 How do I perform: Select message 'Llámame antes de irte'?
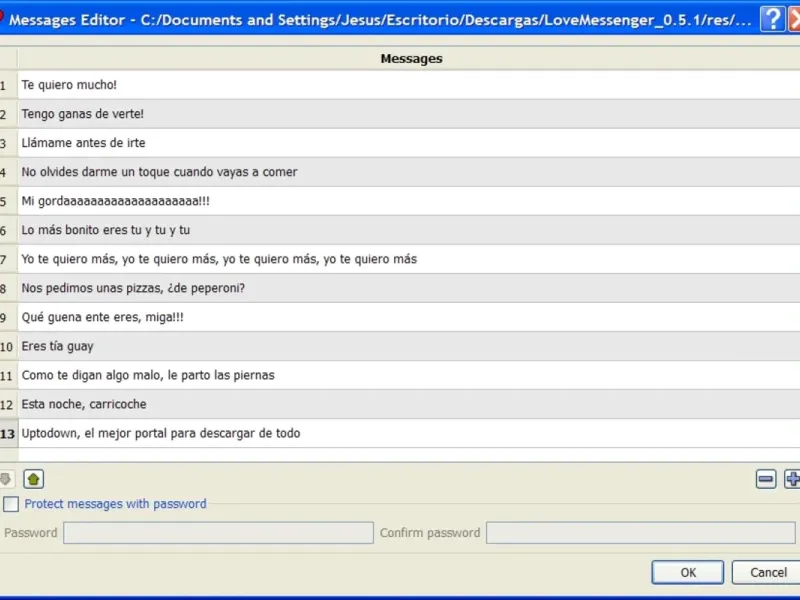409,143
